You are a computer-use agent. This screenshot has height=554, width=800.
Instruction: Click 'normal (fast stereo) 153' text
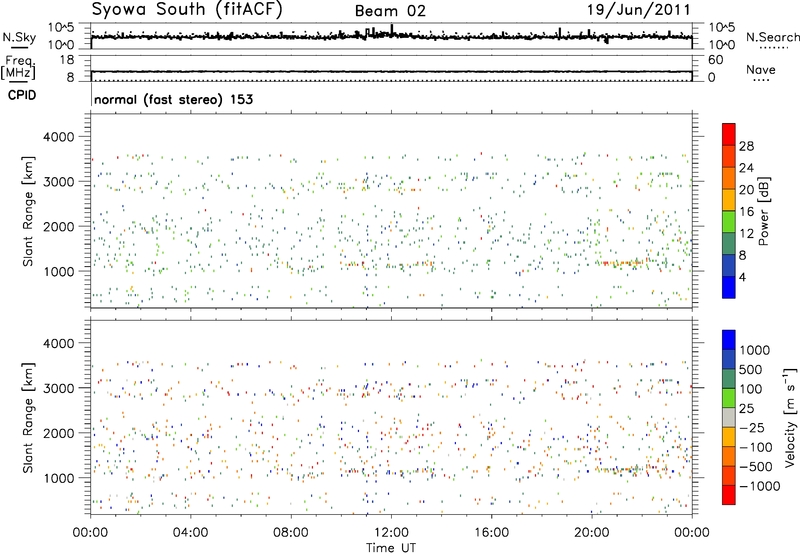tap(173, 99)
